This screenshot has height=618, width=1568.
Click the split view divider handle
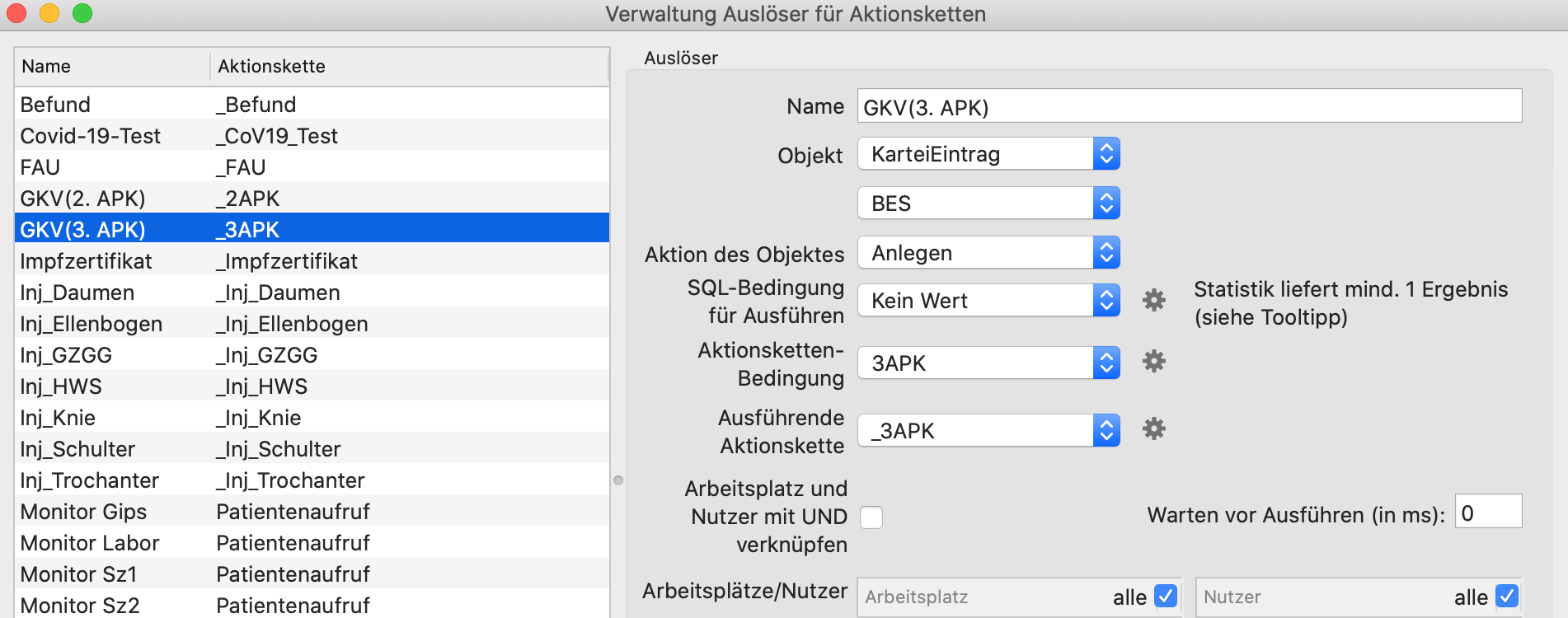(618, 480)
